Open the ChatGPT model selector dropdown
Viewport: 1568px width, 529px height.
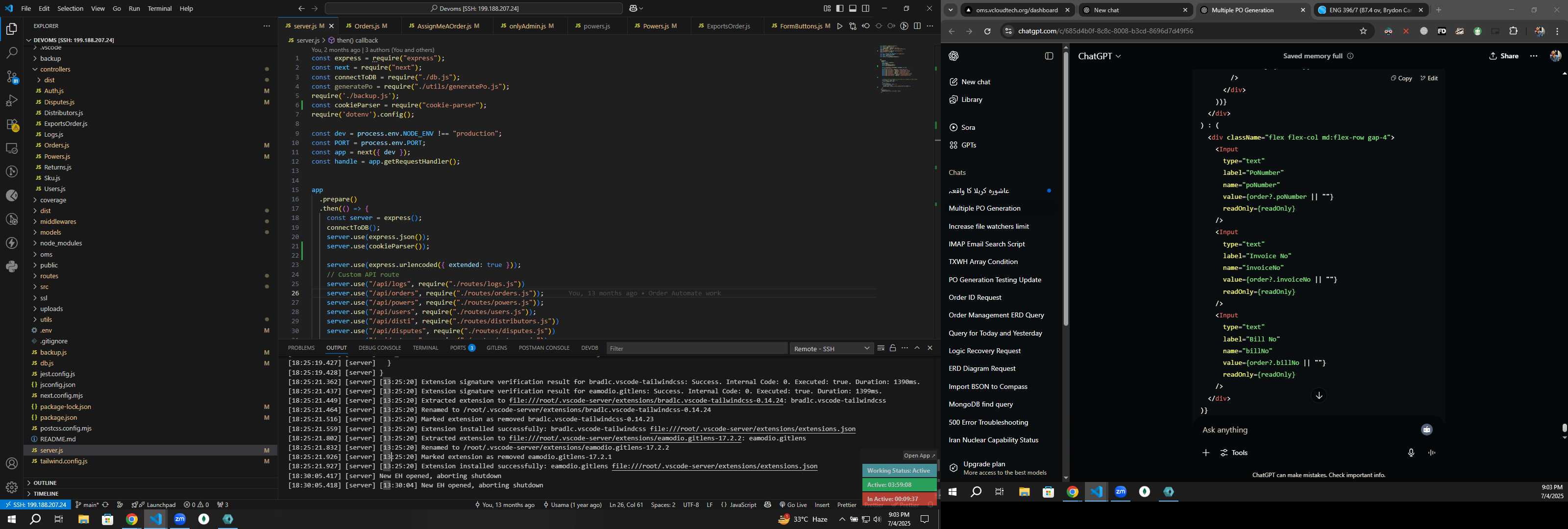(x=1099, y=56)
